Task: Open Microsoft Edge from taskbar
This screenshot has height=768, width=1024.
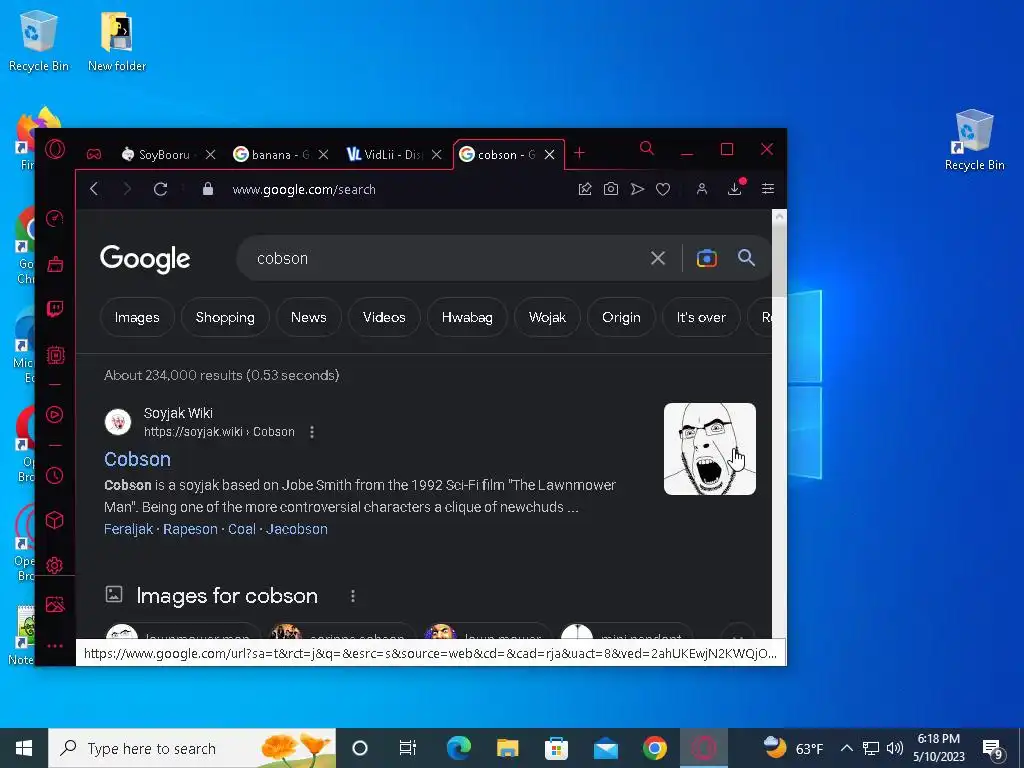Action: click(458, 748)
